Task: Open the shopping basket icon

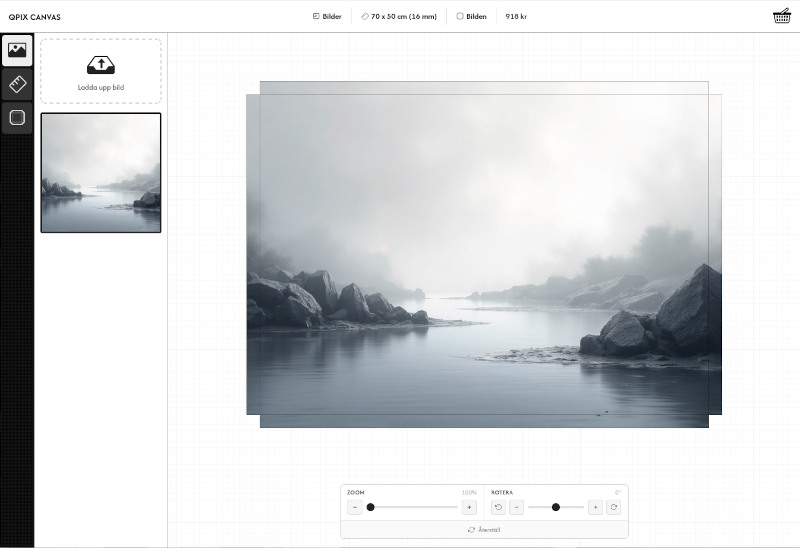Action: tap(782, 16)
